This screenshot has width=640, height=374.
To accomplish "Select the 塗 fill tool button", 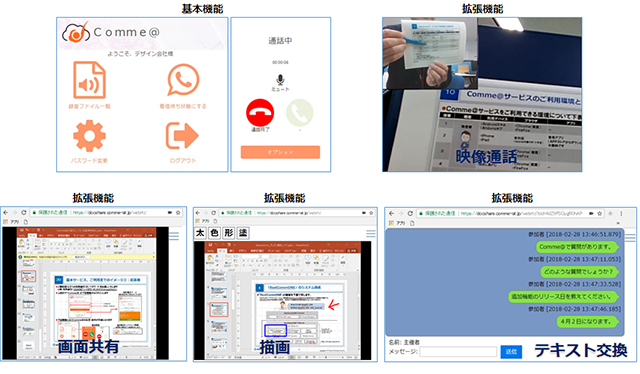I will (x=243, y=233).
